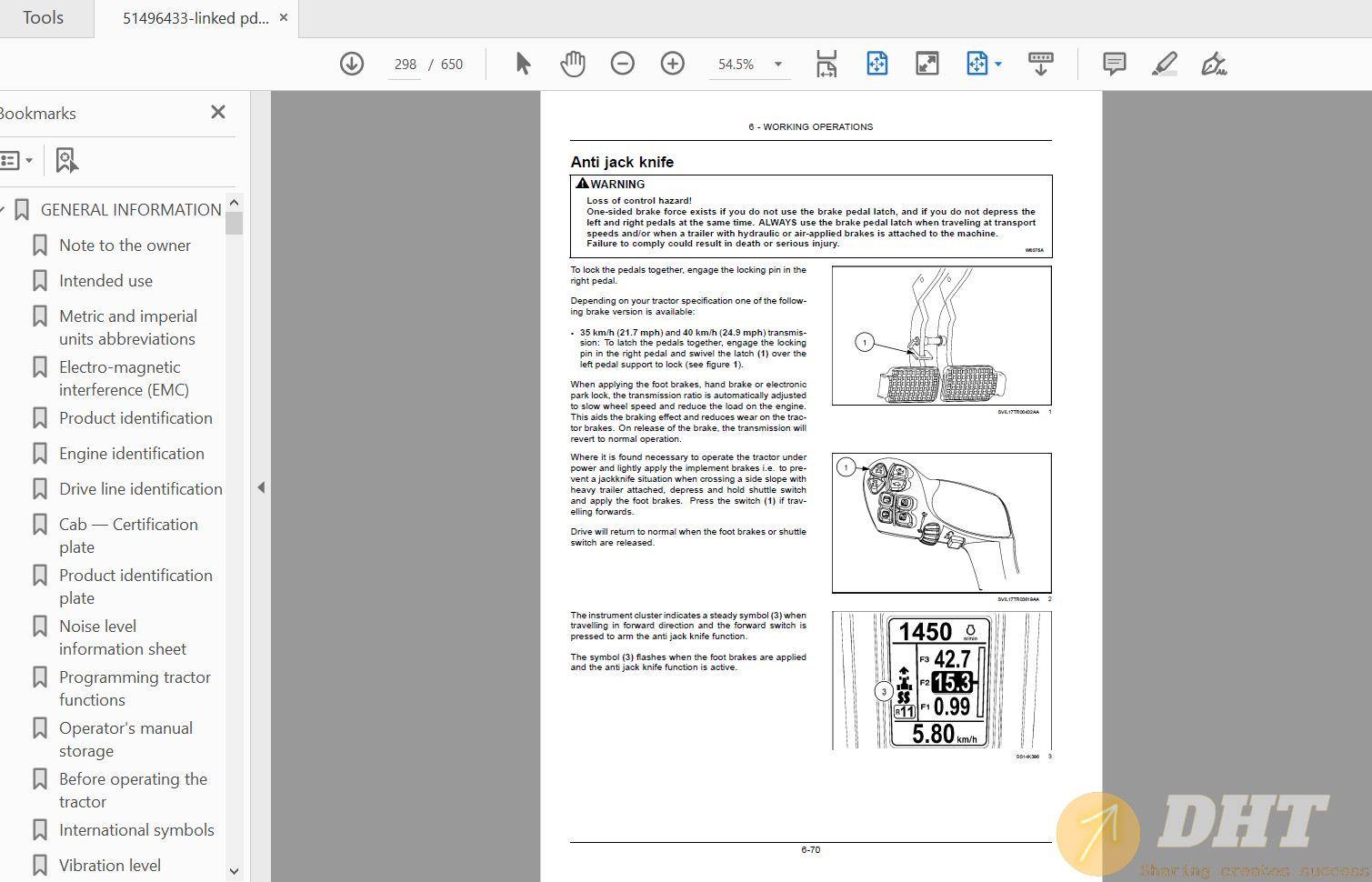Screen dimensions: 1372x882
Task: Click bookmark icon beside 'Vibration level'
Action: [x=40, y=866]
